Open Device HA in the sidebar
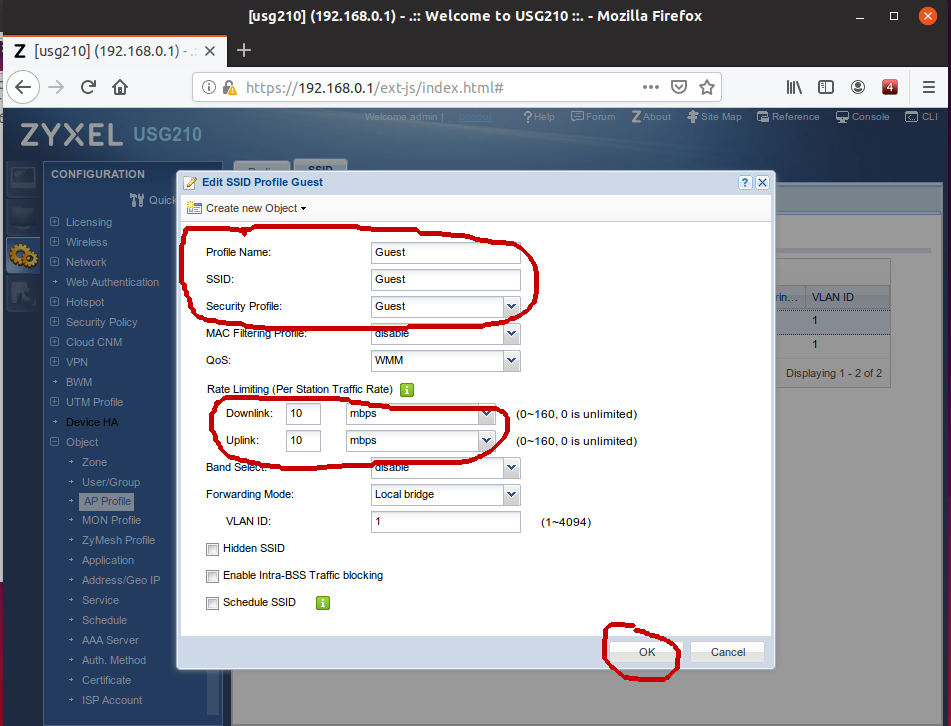The height and width of the screenshot is (726, 951). pyautogui.click(x=92, y=422)
